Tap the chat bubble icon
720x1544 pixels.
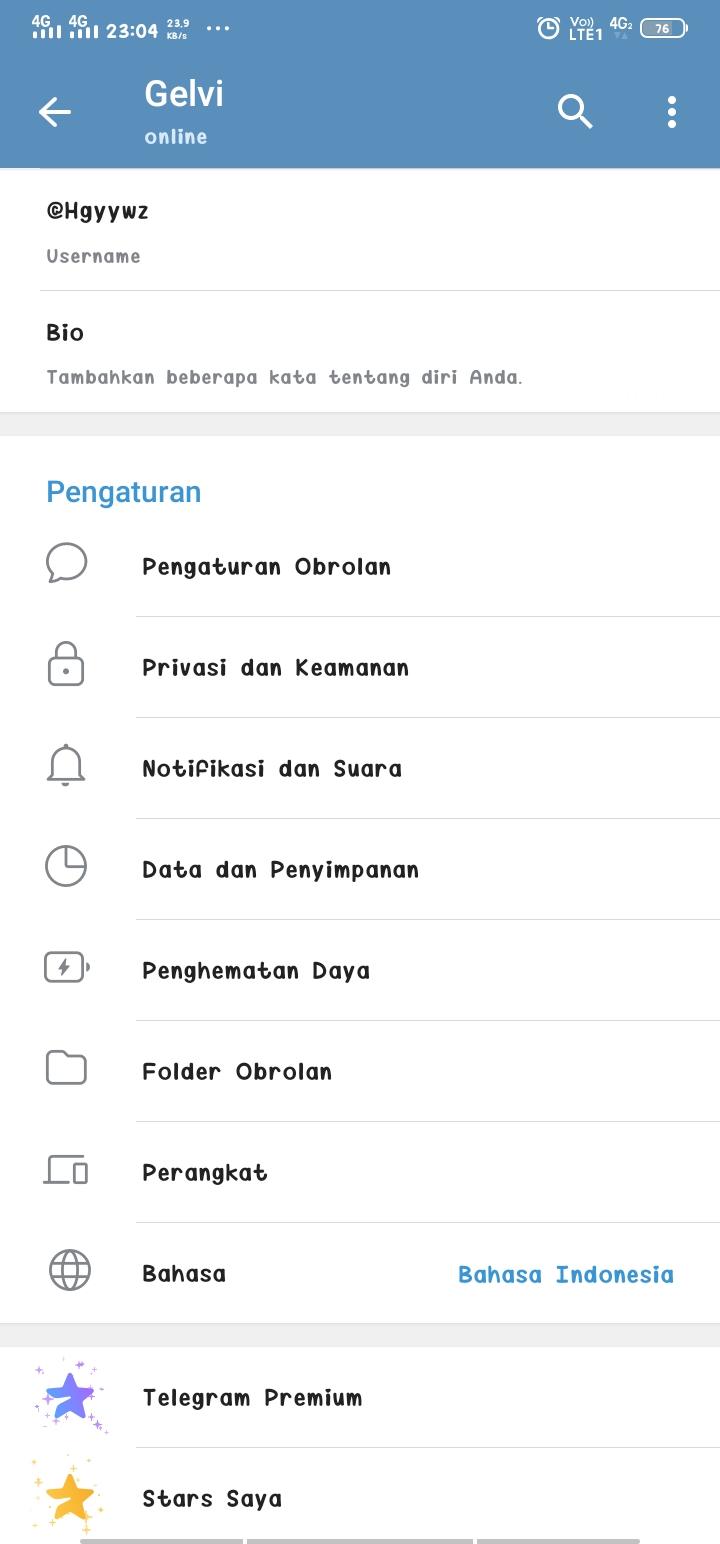(66, 564)
